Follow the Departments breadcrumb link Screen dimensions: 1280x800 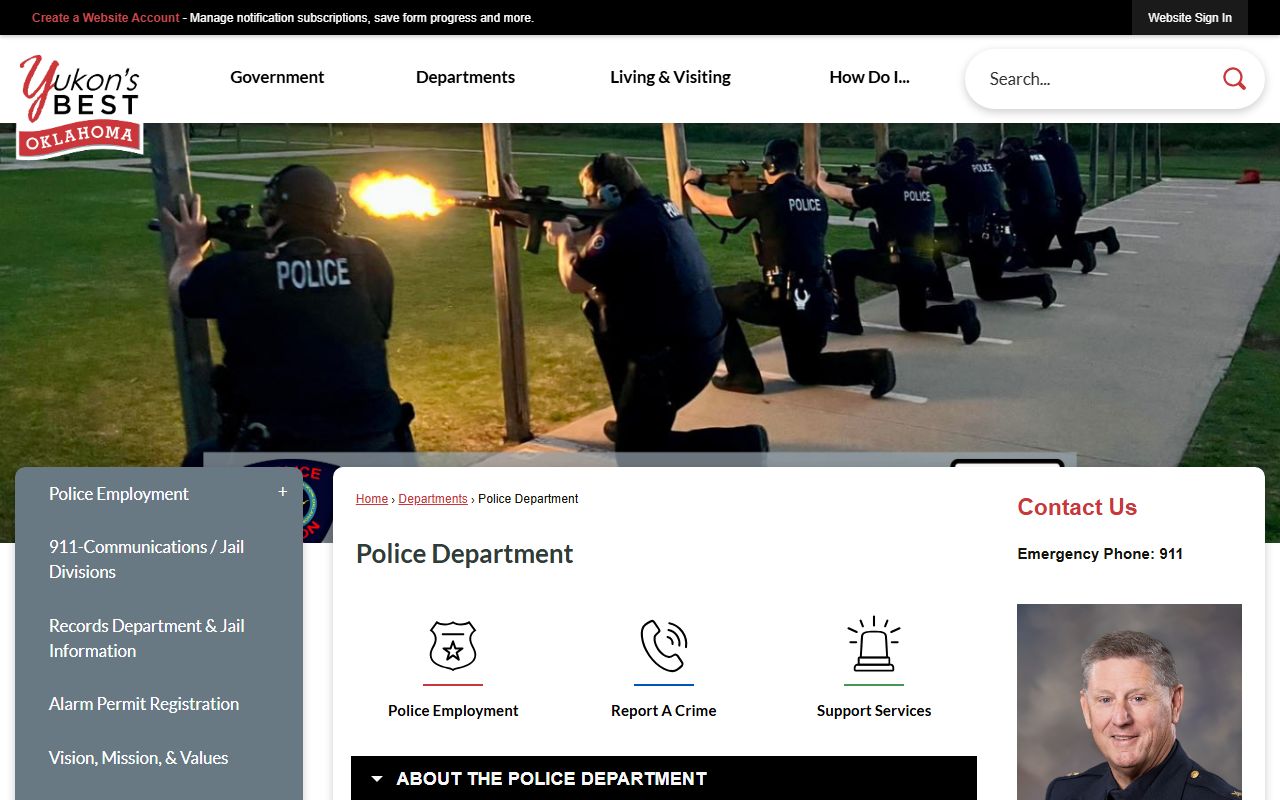point(433,499)
